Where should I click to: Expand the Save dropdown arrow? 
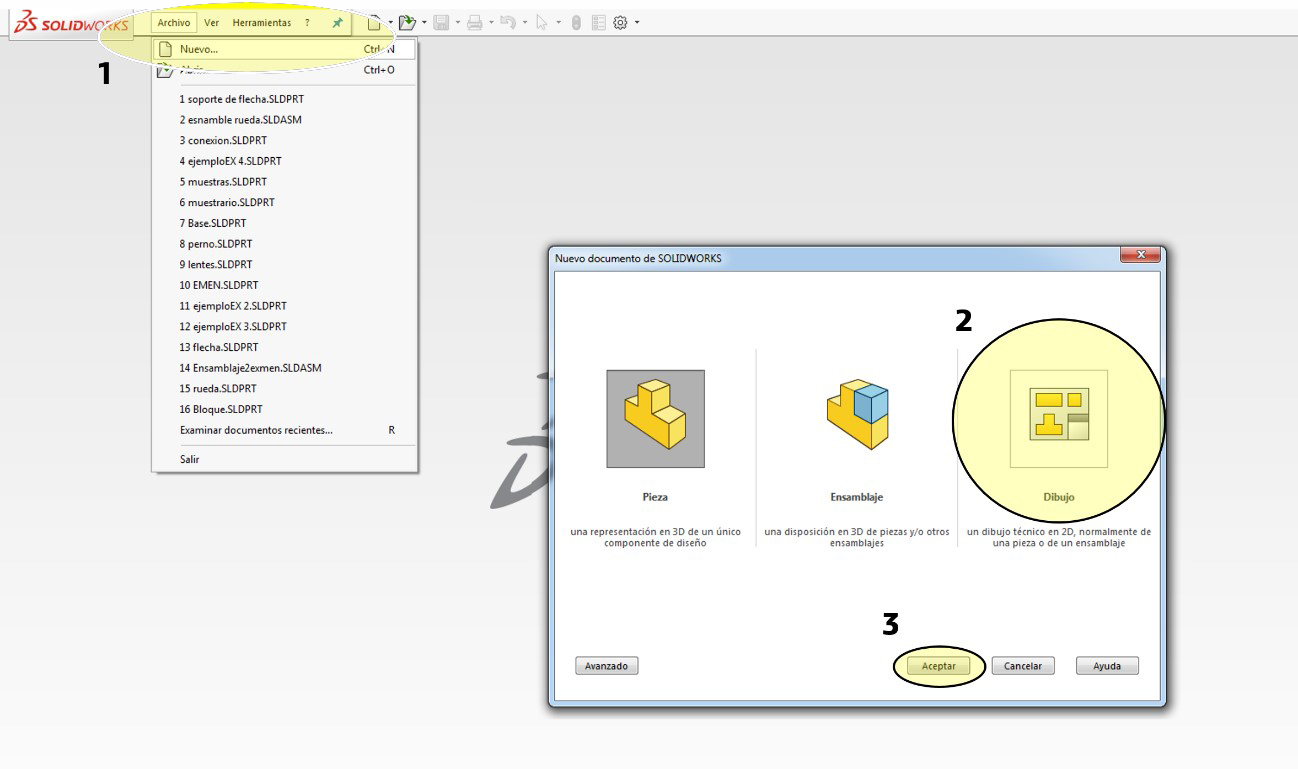click(x=458, y=22)
